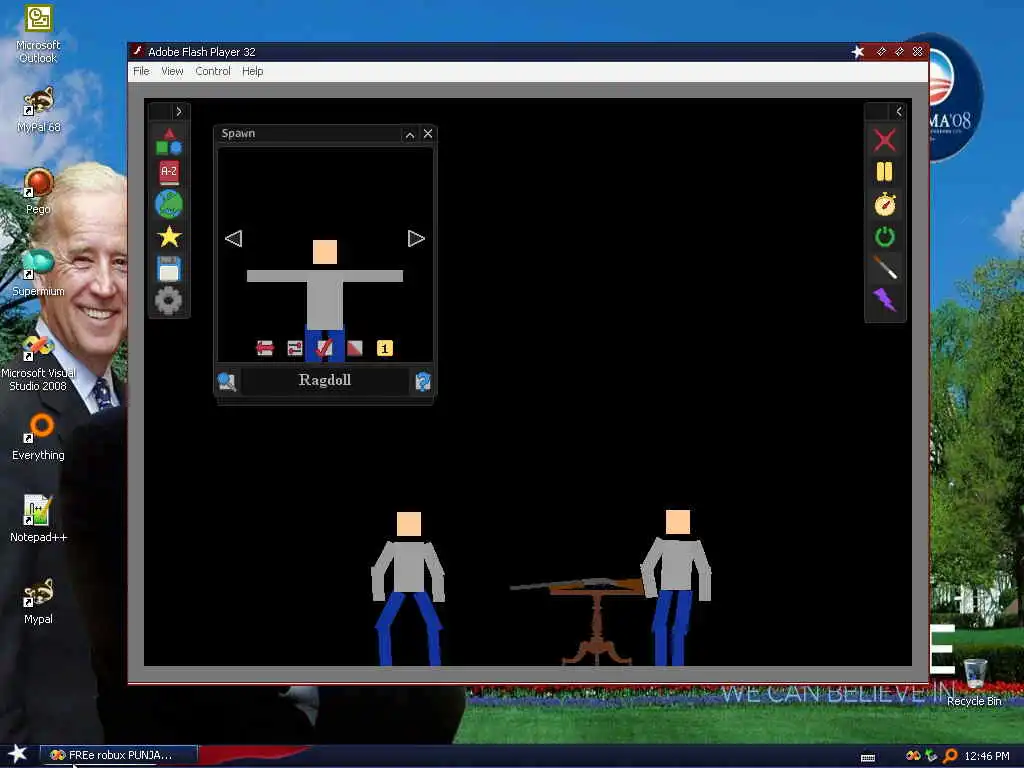Click the red-white diagonal square icon

click(x=355, y=348)
